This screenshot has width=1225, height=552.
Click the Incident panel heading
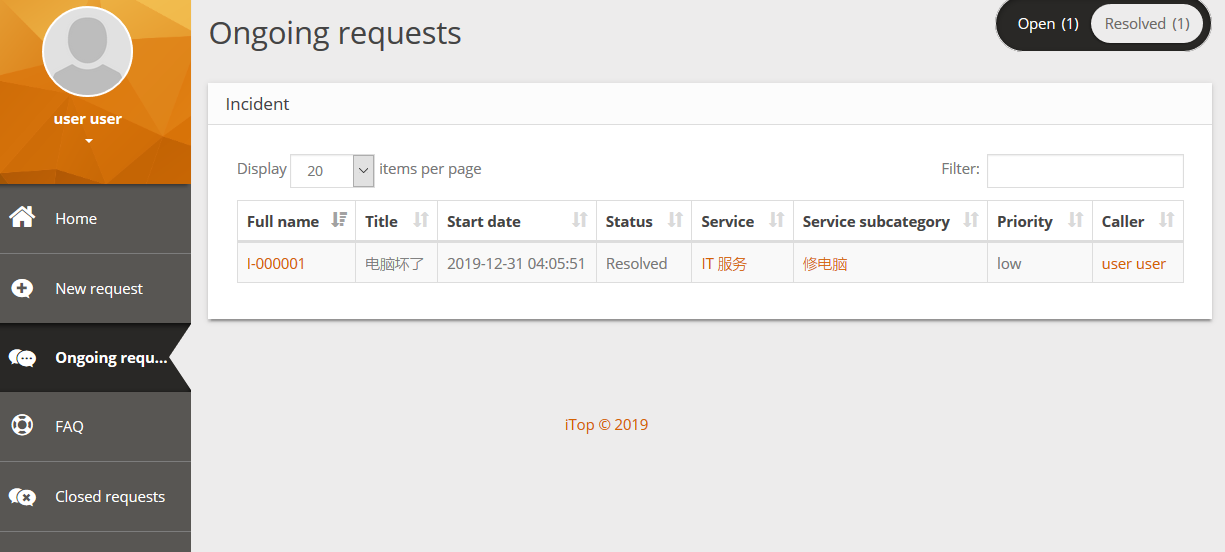click(x=257, y=104)
